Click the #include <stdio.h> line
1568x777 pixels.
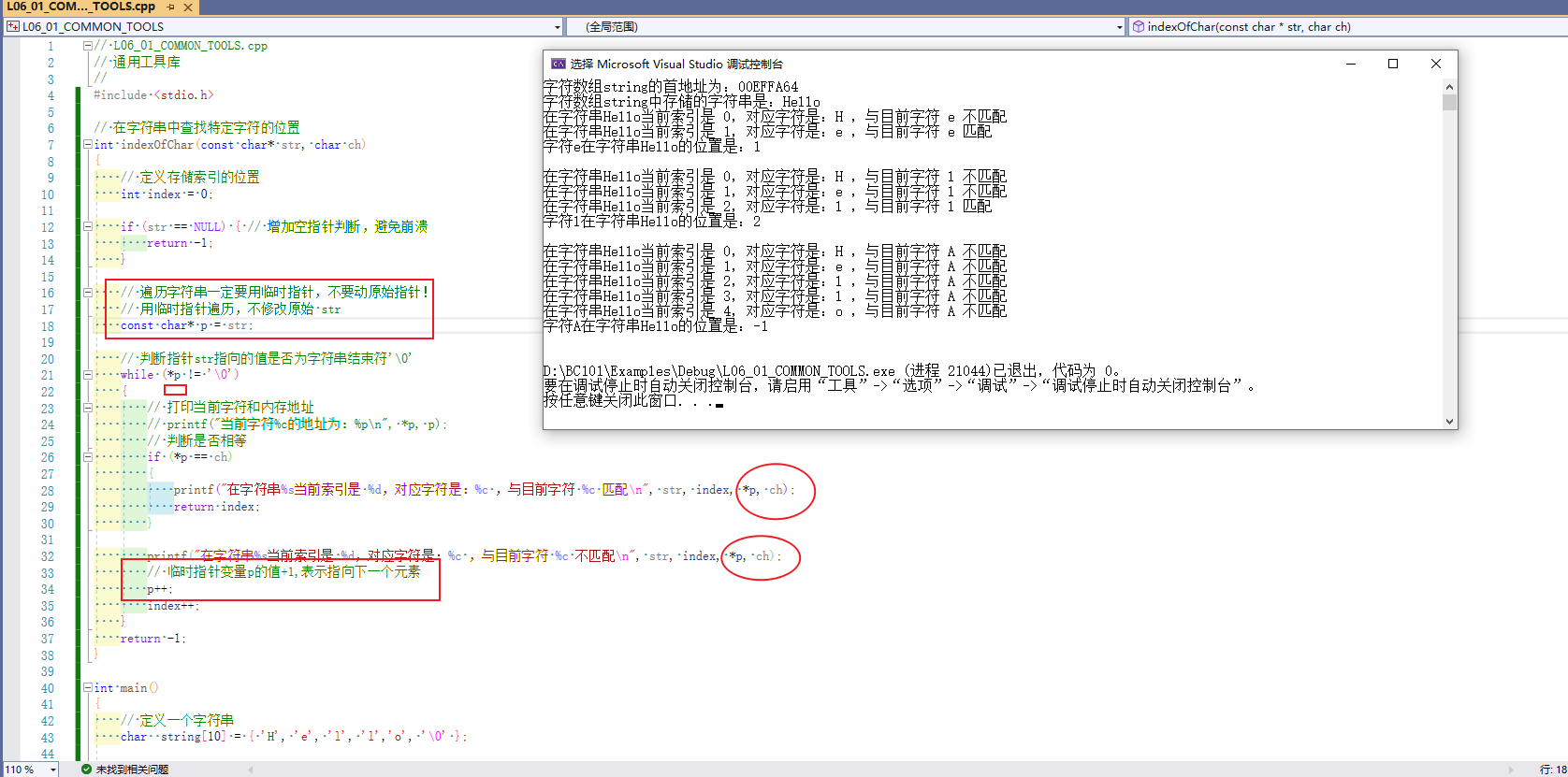pyautogui.click(x=153, y=95)
